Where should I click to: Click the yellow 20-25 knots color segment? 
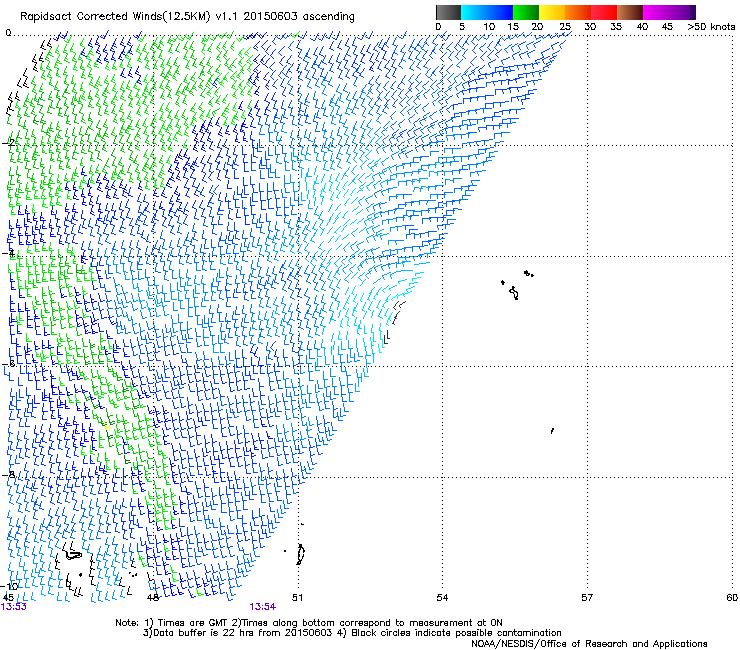click(552, 12)
